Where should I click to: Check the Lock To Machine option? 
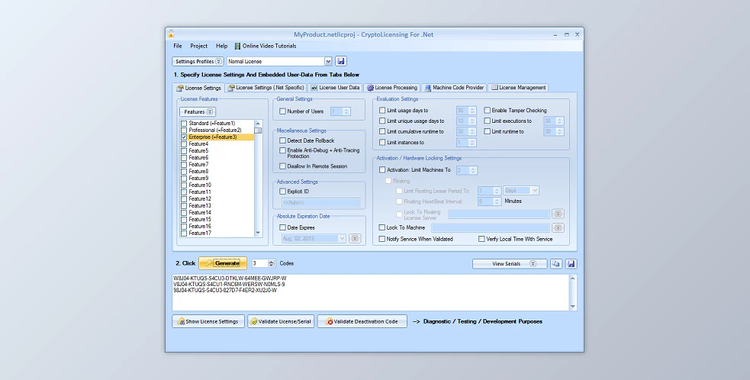point(382,228)
